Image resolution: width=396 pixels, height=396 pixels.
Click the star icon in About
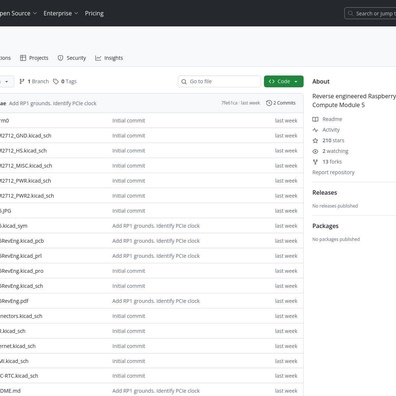tap(315, 140)
